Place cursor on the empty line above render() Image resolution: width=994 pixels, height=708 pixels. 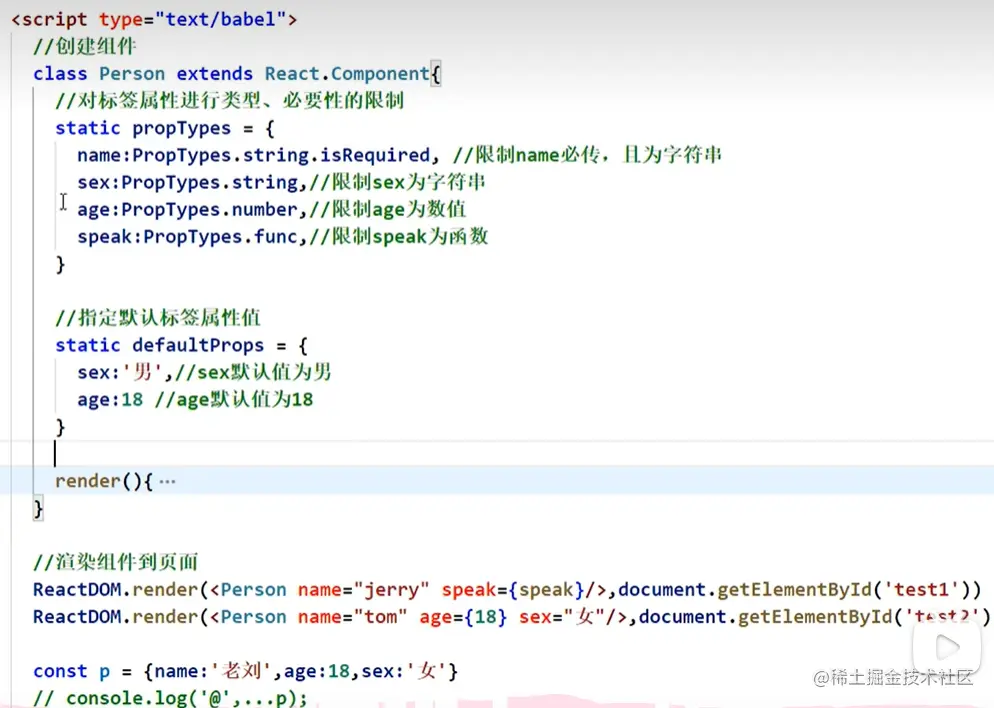pyautogui.click(x=497, y=454)
